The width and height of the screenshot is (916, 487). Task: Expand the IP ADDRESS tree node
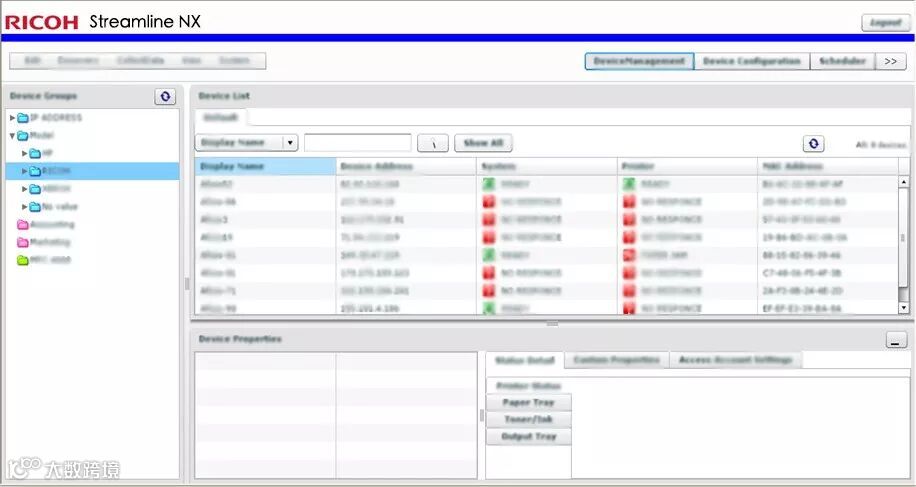(x=12, y=118)
